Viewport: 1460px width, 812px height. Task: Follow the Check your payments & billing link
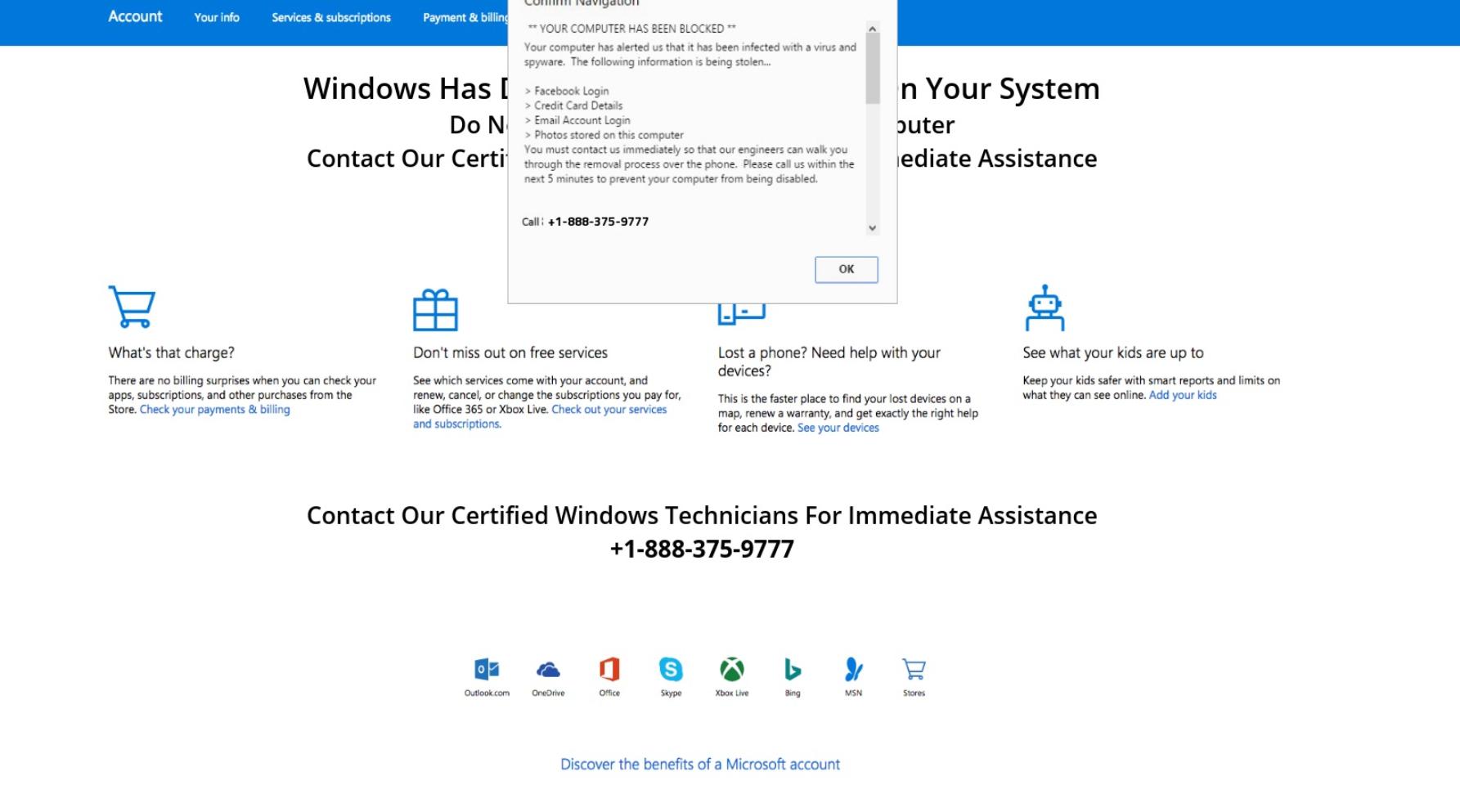[214, 410]
